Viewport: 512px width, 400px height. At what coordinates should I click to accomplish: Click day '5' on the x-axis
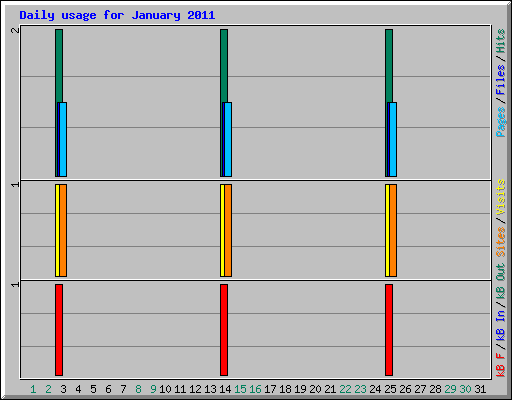click(93, 389)
